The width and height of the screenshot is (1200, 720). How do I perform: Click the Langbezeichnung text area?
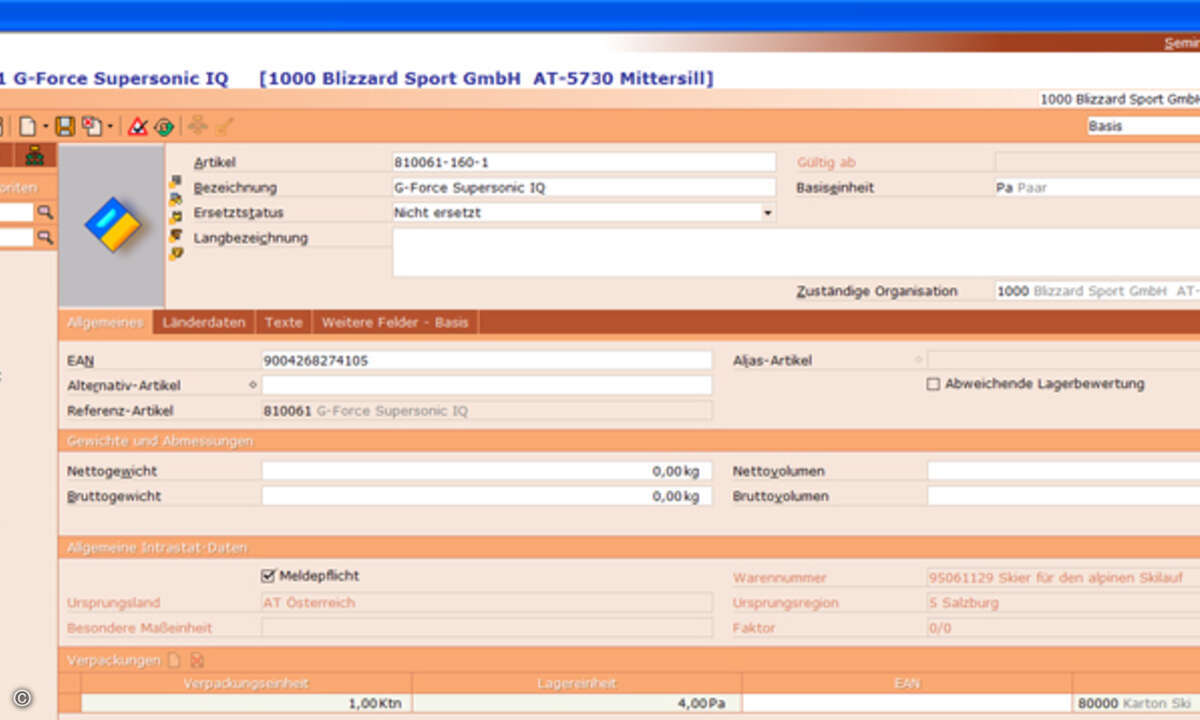796,252
